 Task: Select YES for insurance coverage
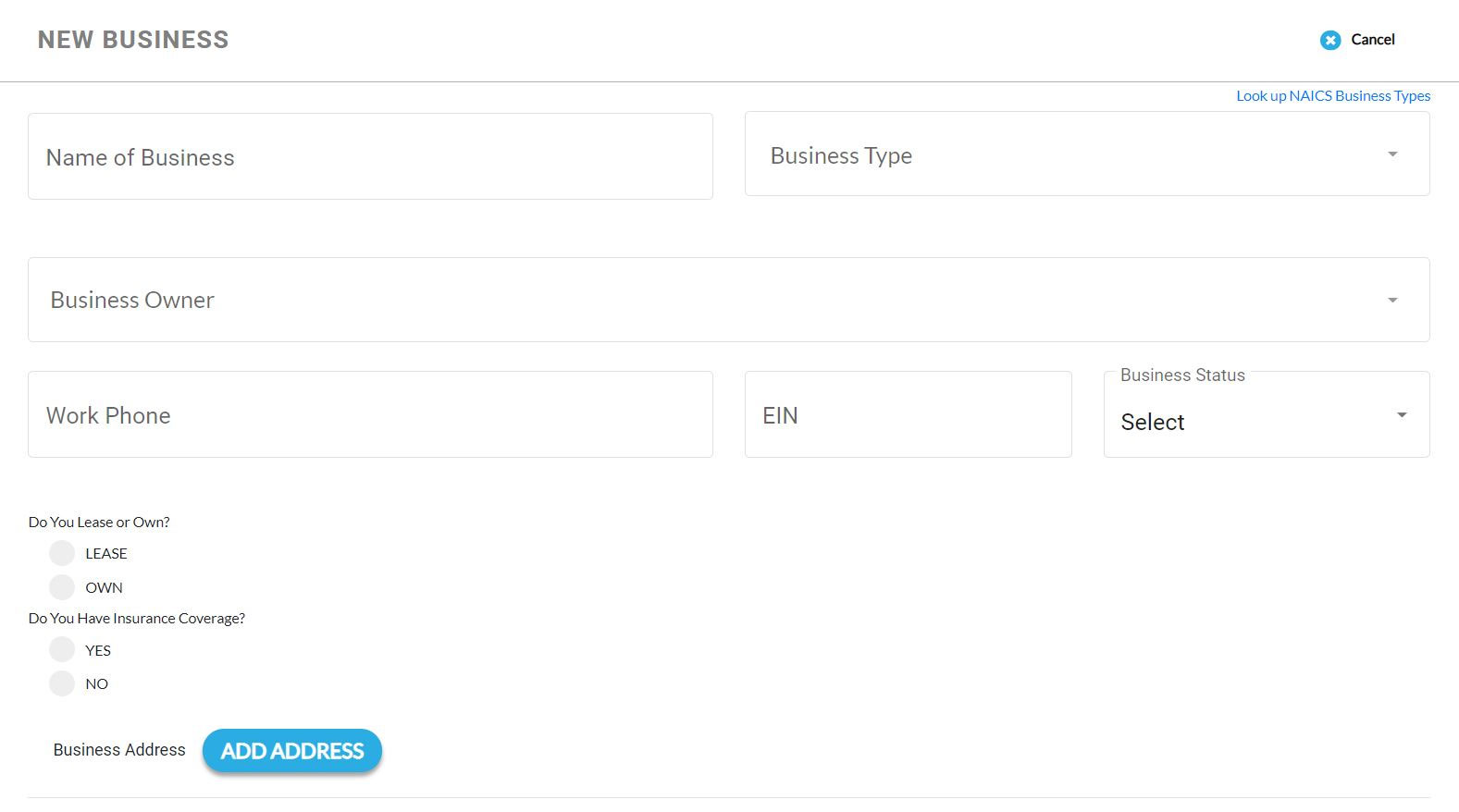click(62, 649)
